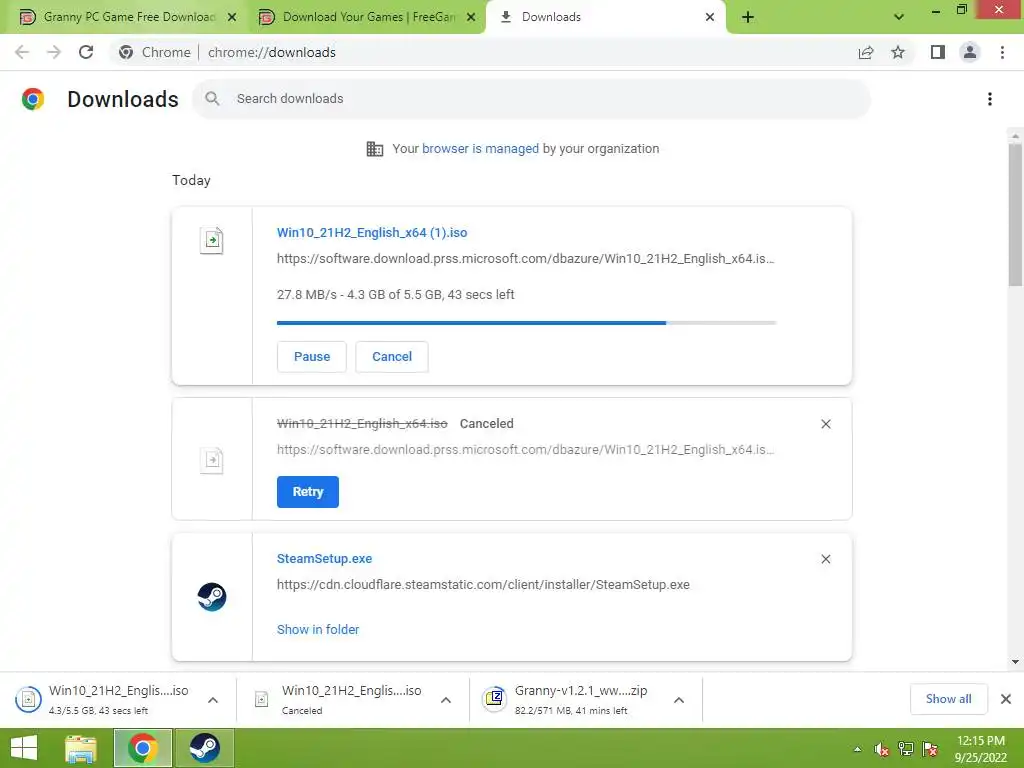Screen dimensions: 1024x768
Task: Select the Downloads tab
Action: click(605, 17)
